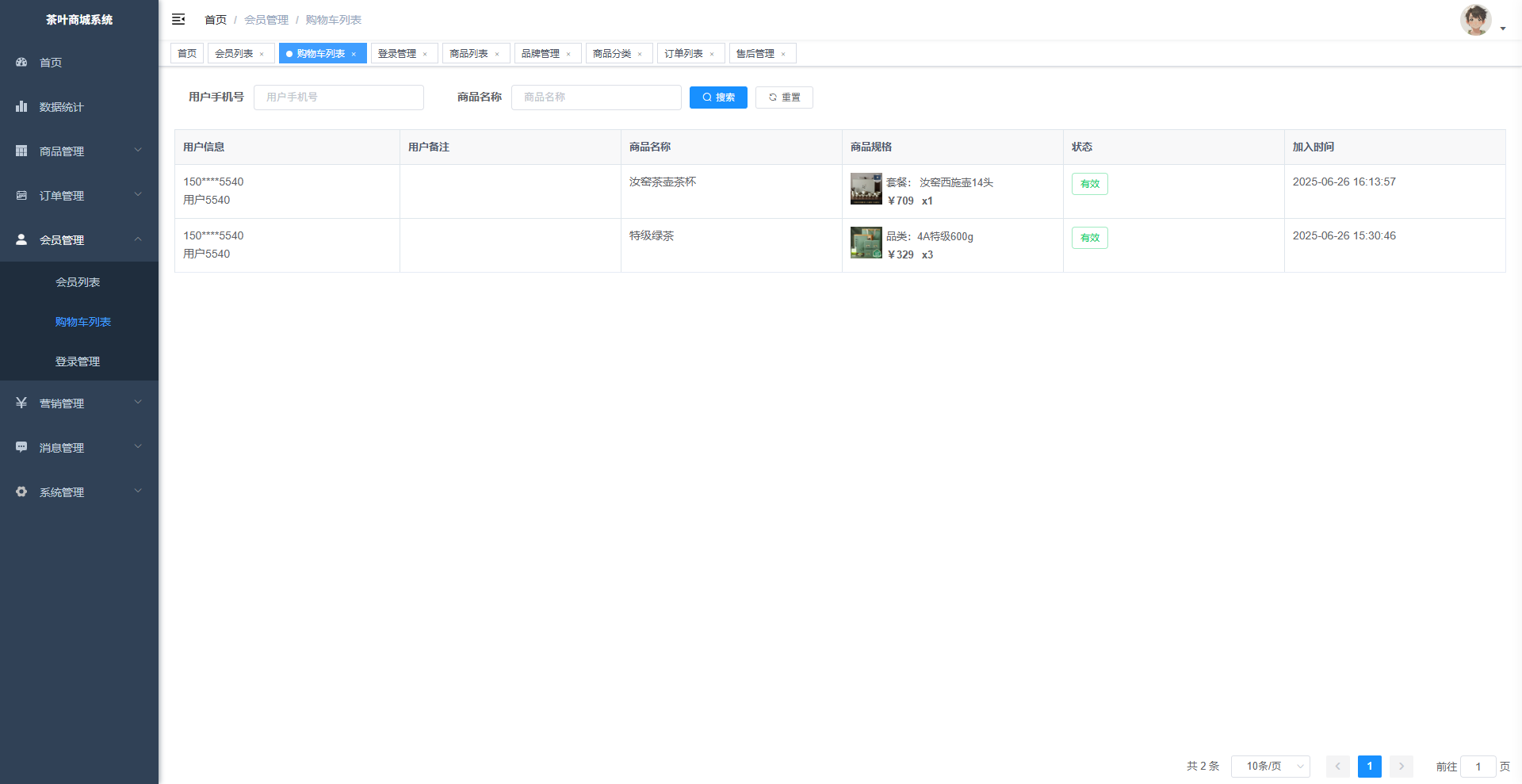Image resolution: width=1522 pixels, height=784 pixels.
Task: Collapse the sidebar with the hamburger icon
Action: point(178,19)
